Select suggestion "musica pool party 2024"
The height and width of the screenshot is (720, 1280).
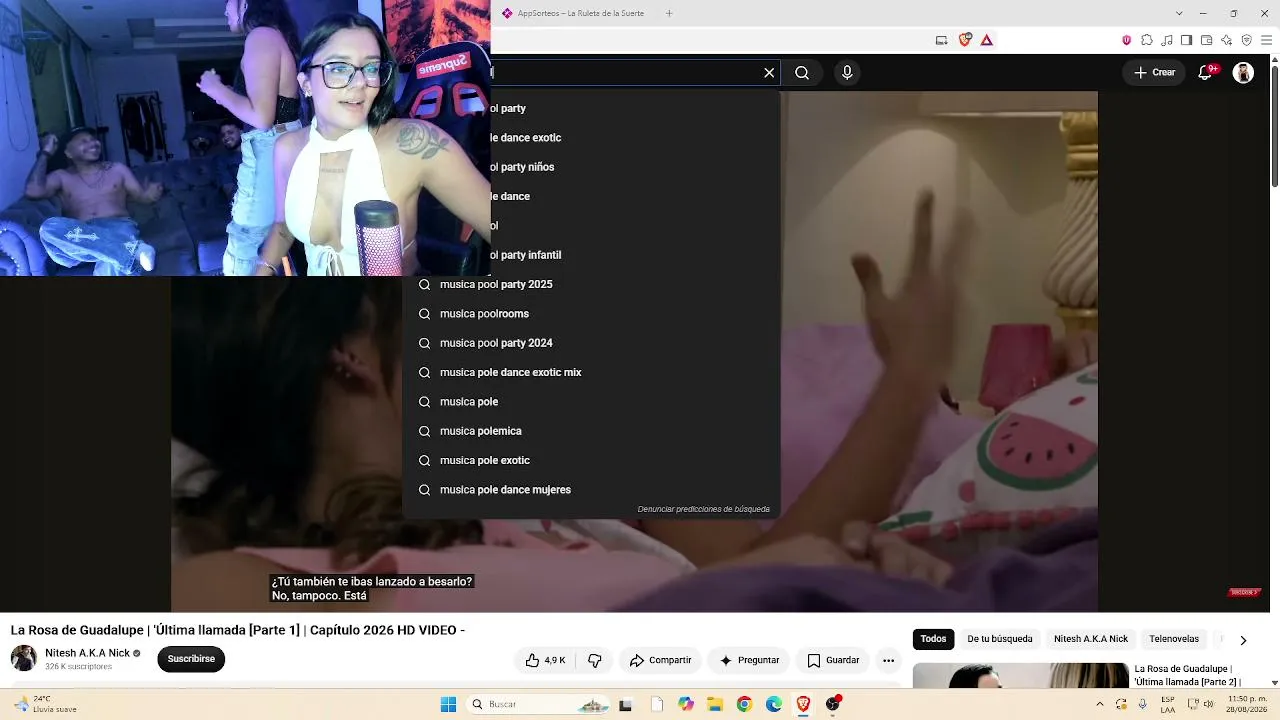tap(591, 343)
